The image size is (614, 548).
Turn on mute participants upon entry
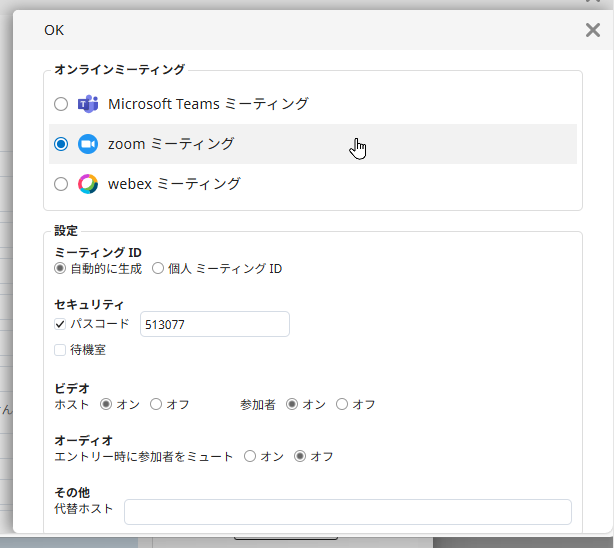click(250, 456)
